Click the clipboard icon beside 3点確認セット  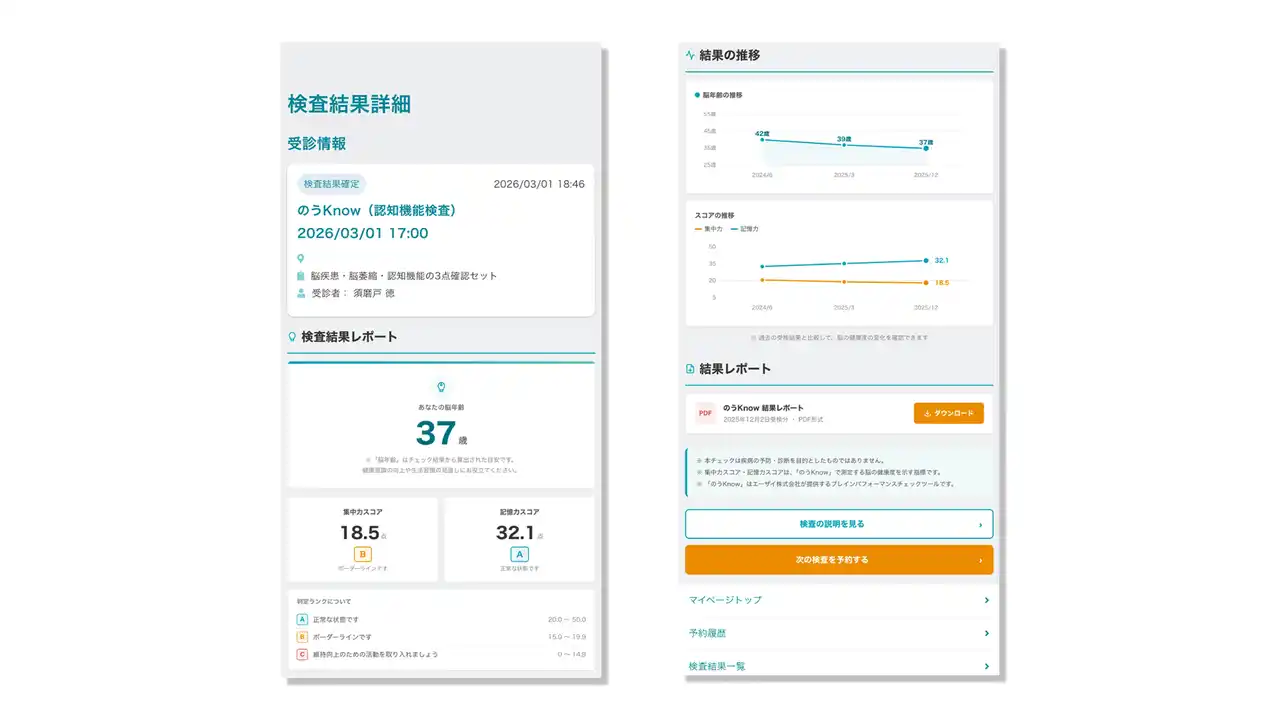click(301, 276)
